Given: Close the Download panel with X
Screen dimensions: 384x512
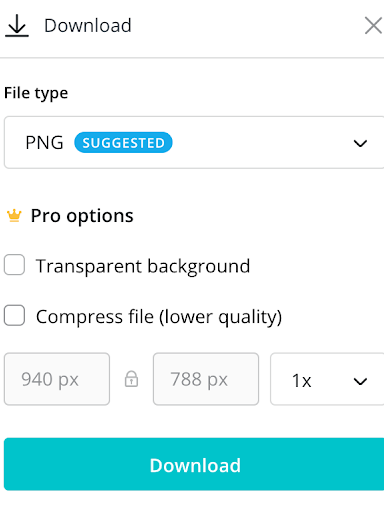Looking at the screenshot, I should point(373,26).
